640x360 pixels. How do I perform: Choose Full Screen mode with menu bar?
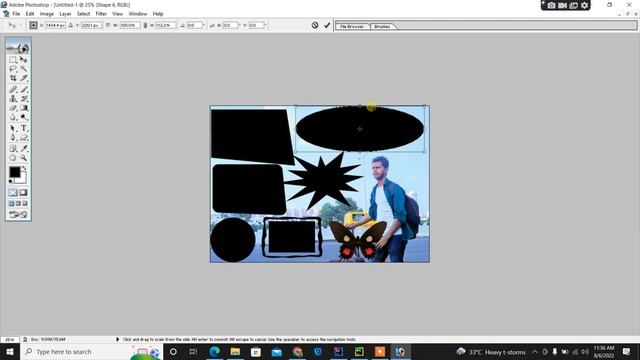coord(18,203)
